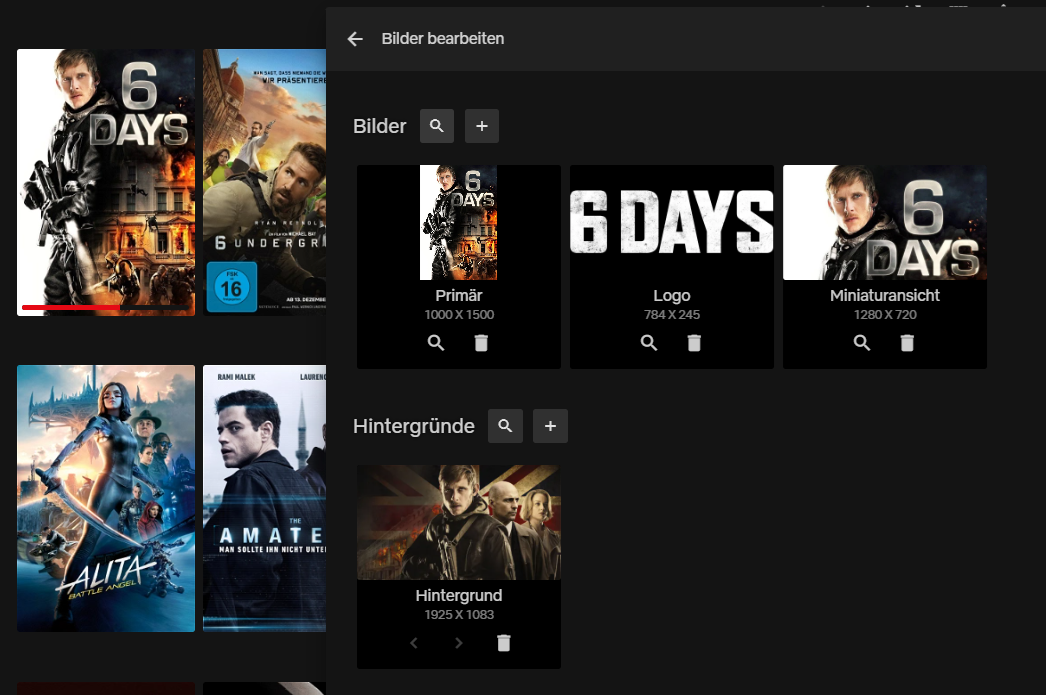Image resolution: width=1046 pixels, height=695 pixels.
Task: Search for a new Logo image
Action: click(649, 343)
